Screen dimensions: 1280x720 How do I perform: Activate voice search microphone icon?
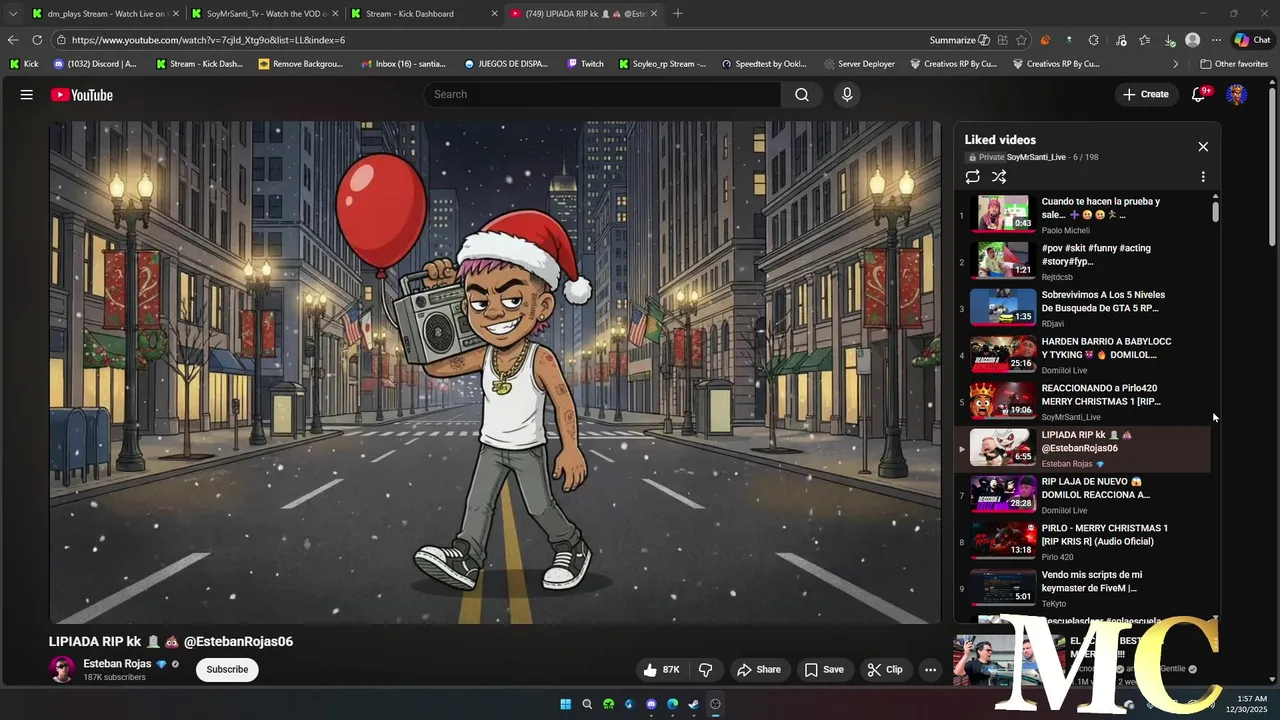click(x=847, y=95)
